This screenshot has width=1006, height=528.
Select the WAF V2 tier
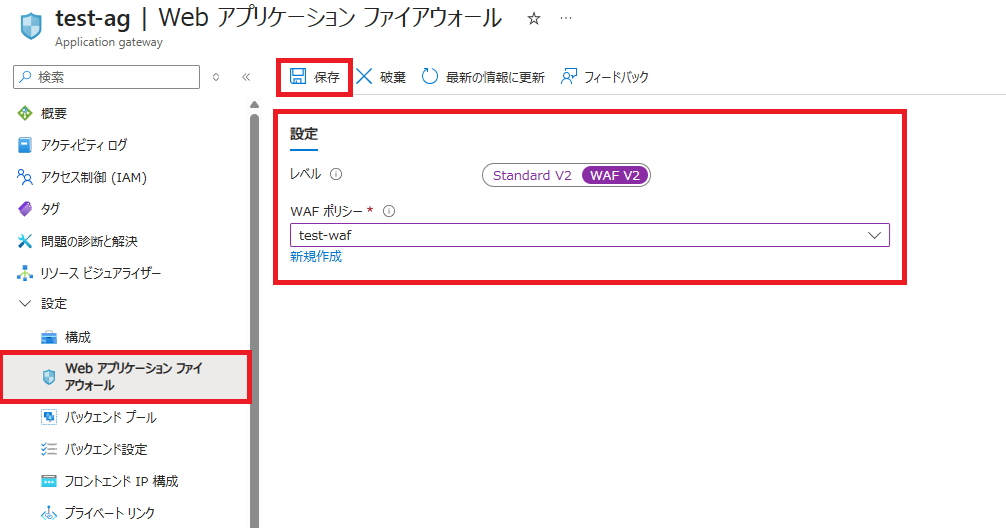pyautogui.click(x=615, y=175)
